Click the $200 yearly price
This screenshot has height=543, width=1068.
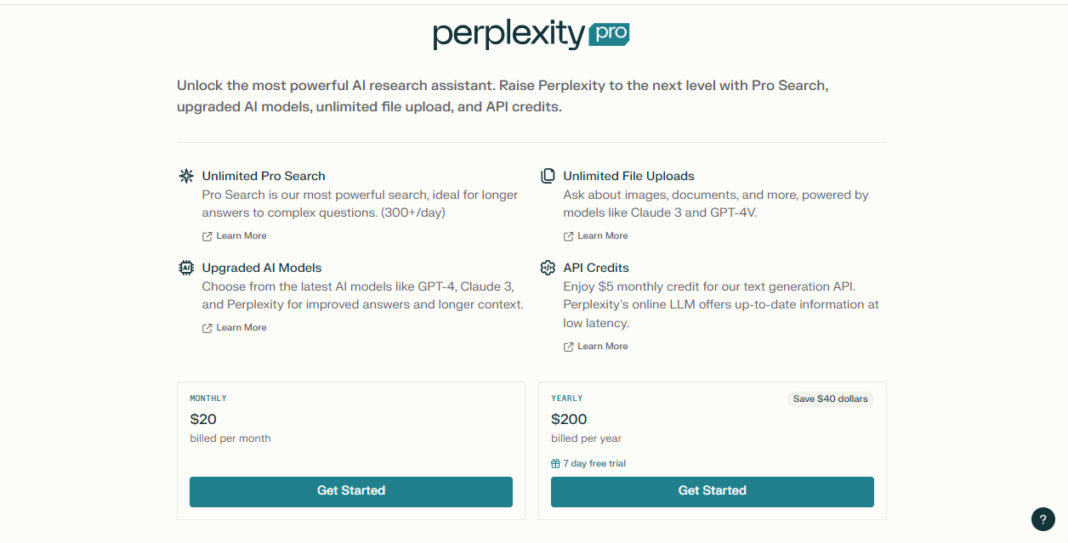[x=569, y=419]
